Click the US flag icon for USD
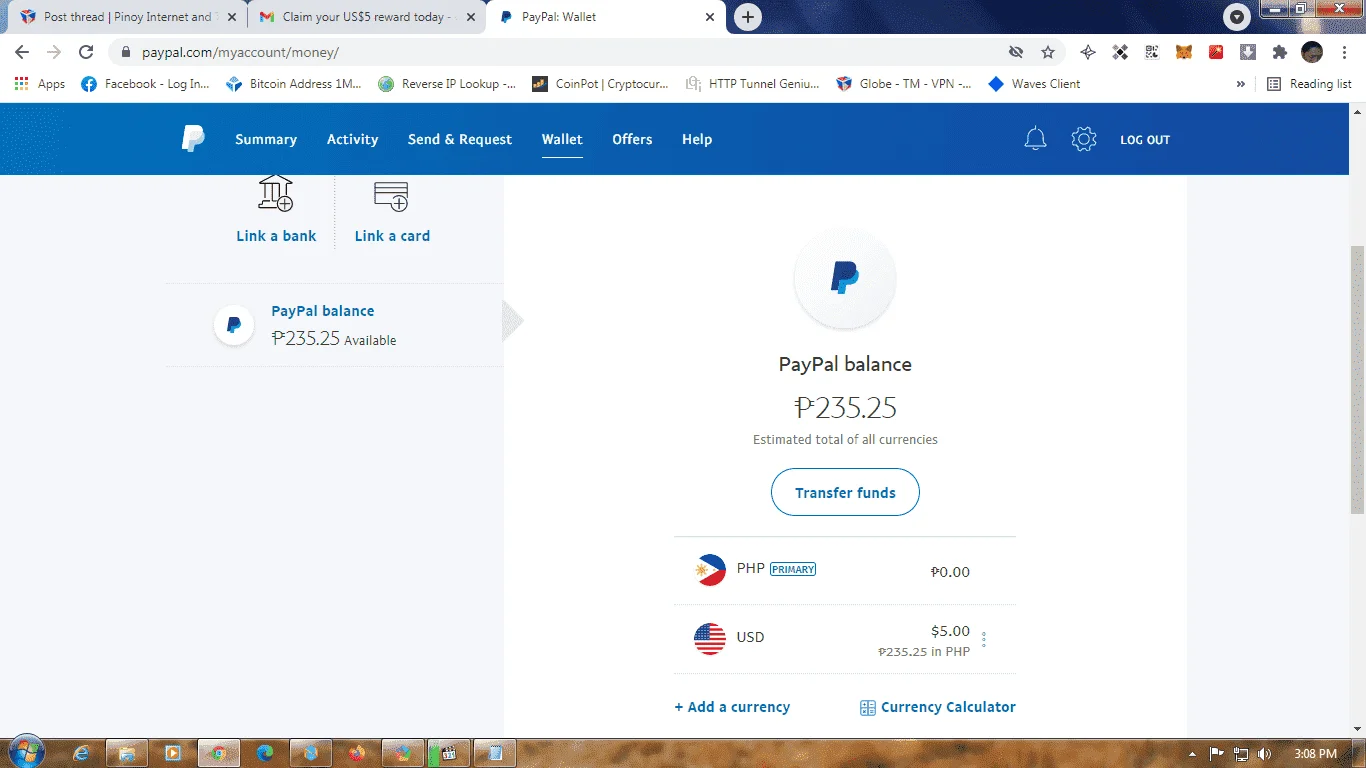 [710, 638]
